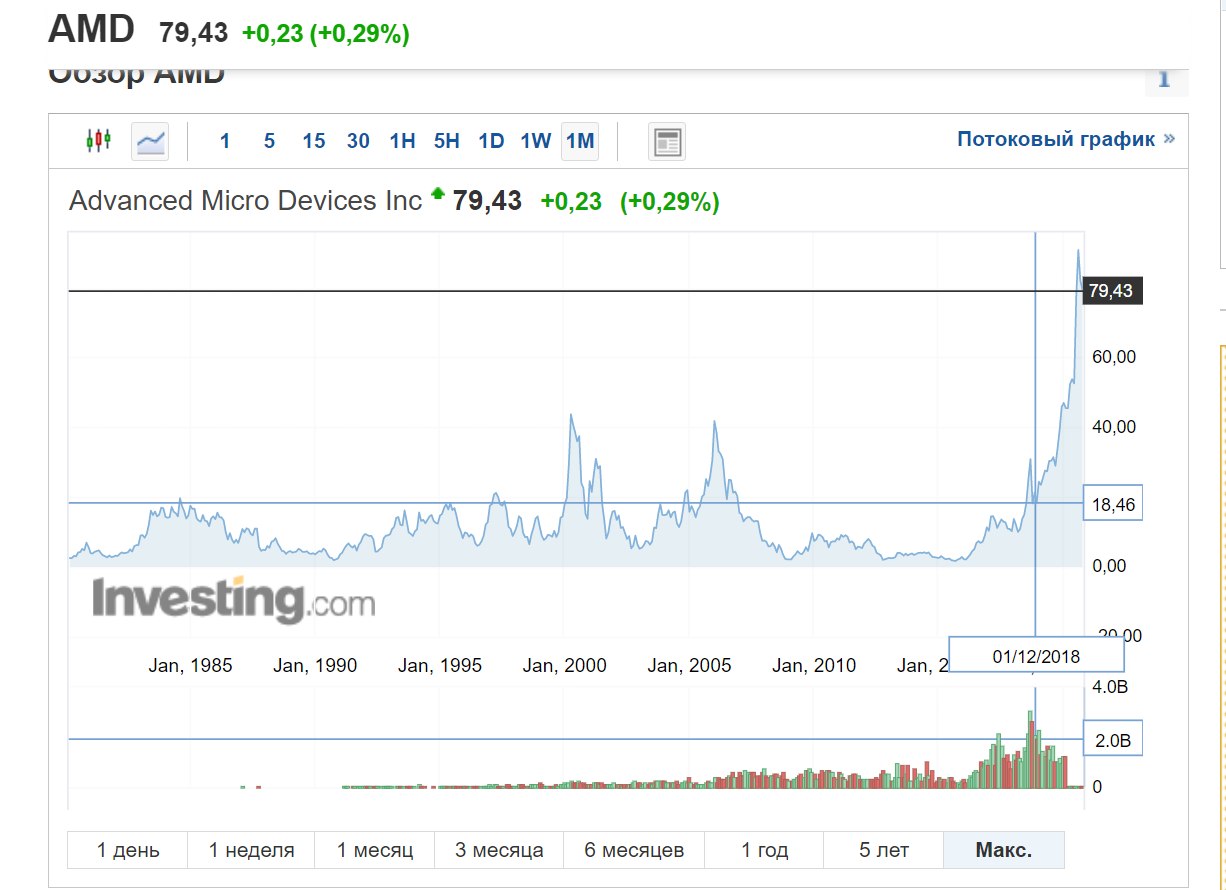This screenshot has height=890, width=1226.
Task: Select the area line chart icon
Action: 151,141
